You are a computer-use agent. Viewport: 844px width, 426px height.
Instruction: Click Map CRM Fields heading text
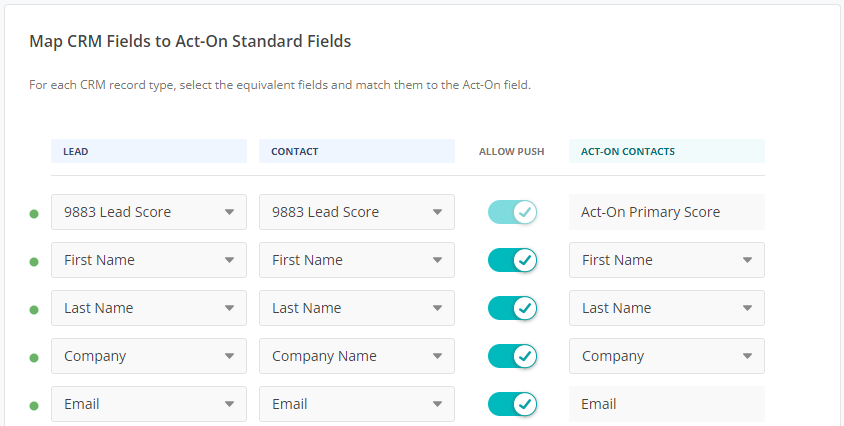(x=190, y=41)
